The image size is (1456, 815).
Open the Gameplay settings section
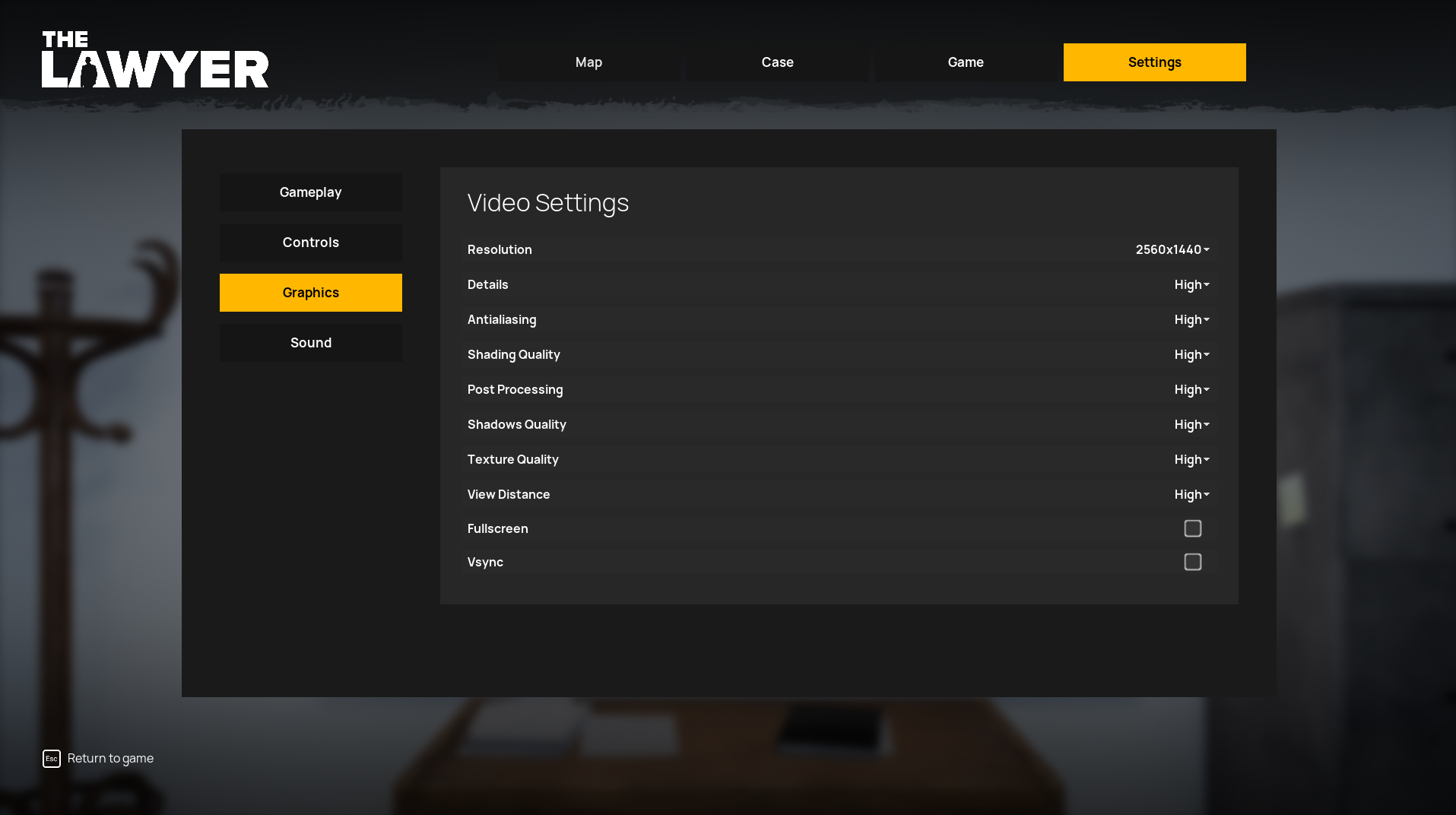pyautogui.click(x=311, y=192)
